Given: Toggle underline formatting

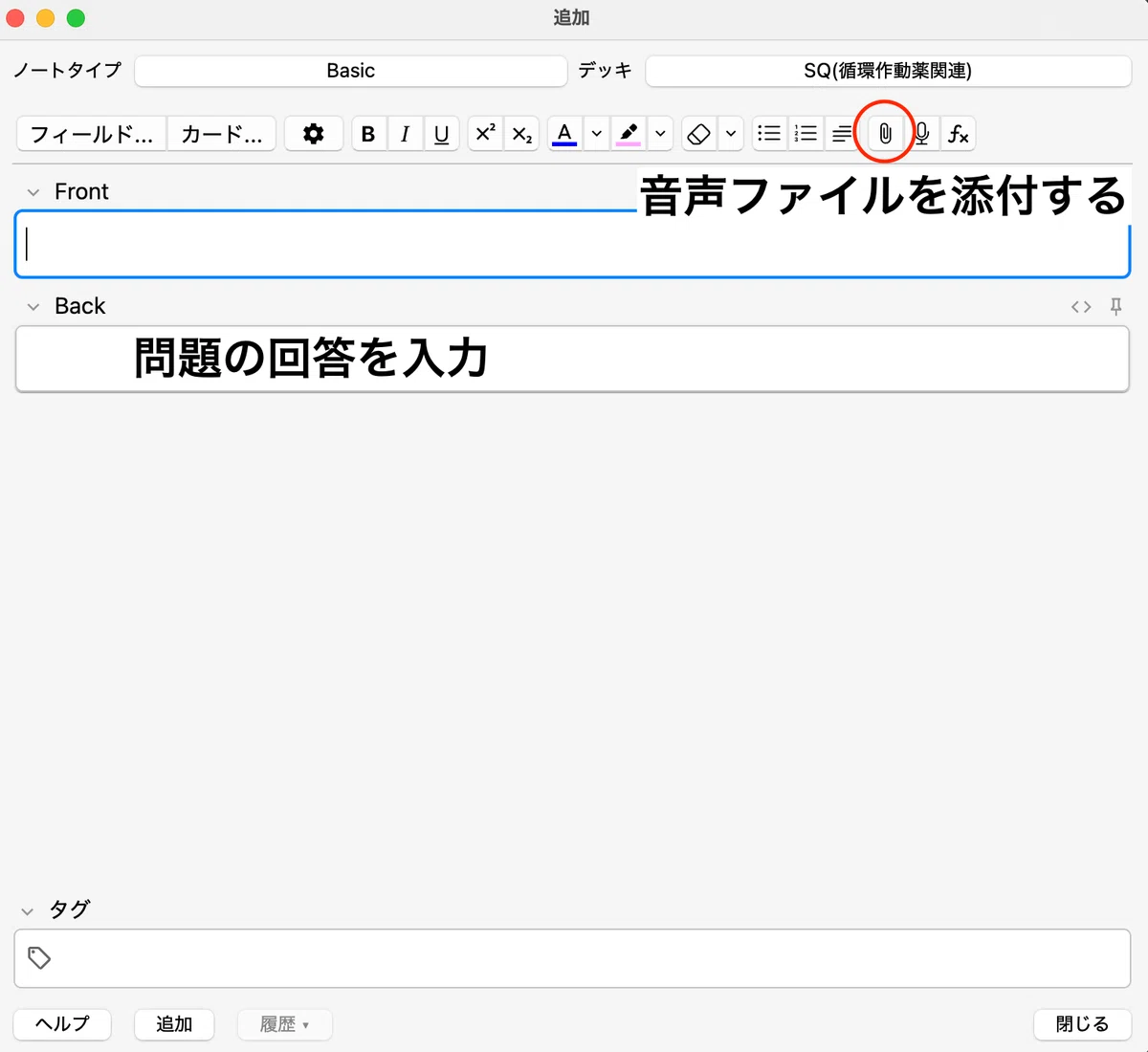Looking at the screenshot, I should 441,134.
